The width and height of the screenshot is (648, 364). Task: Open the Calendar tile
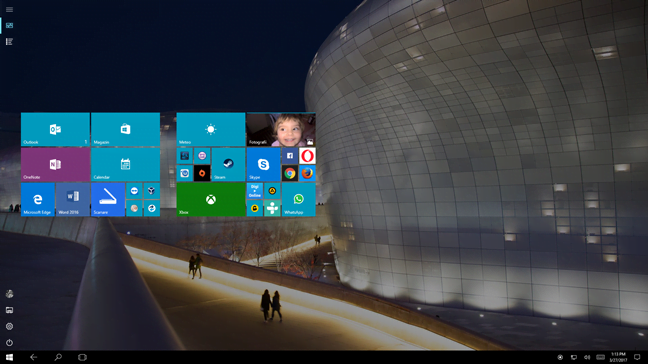click(x=125, y=164)
